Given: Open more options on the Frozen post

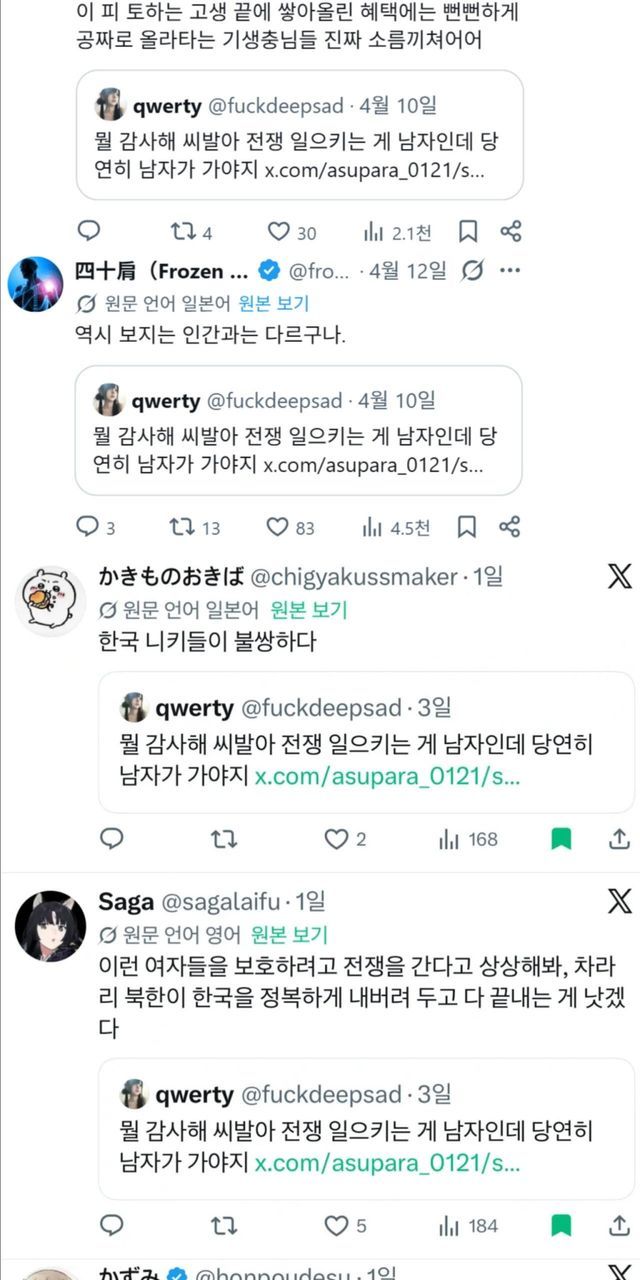Looking at the screenshot, I should click(509, 270).
